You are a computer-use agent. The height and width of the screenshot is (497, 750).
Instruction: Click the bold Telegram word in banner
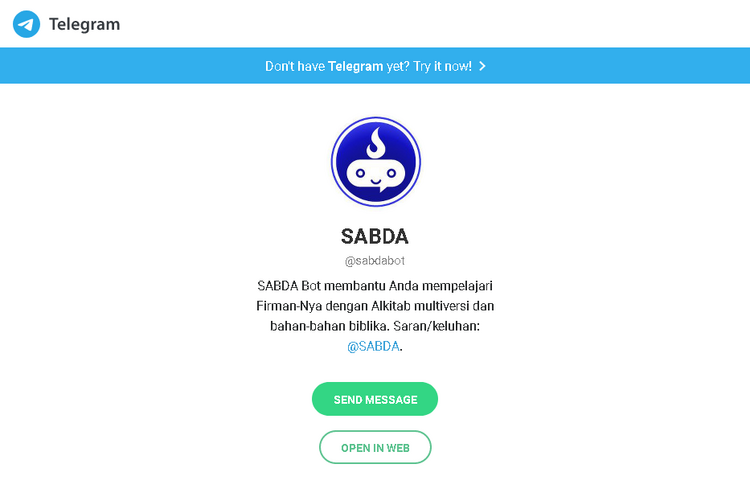tap(355, 66)
